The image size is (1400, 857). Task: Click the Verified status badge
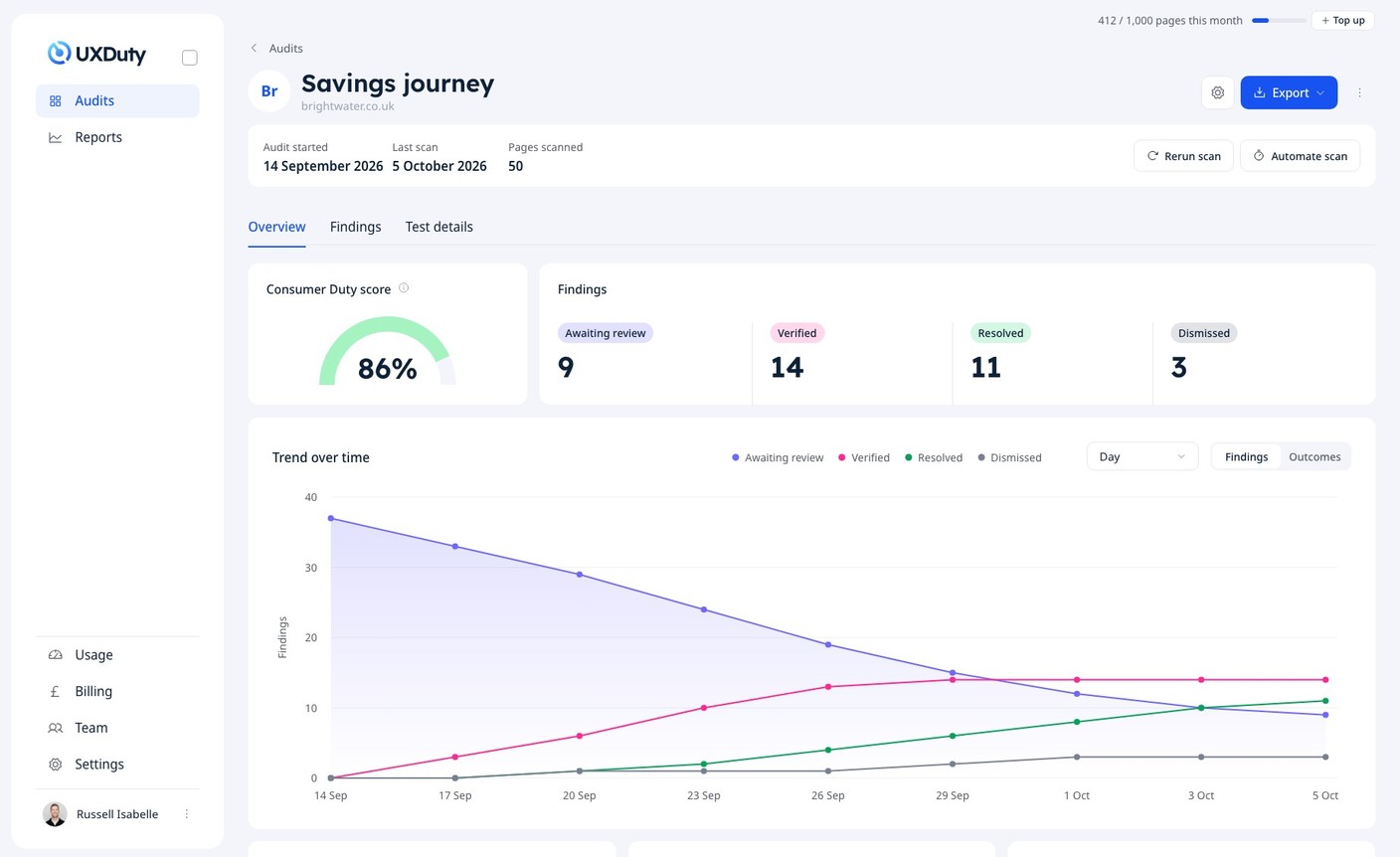click(x=797, y=333)
